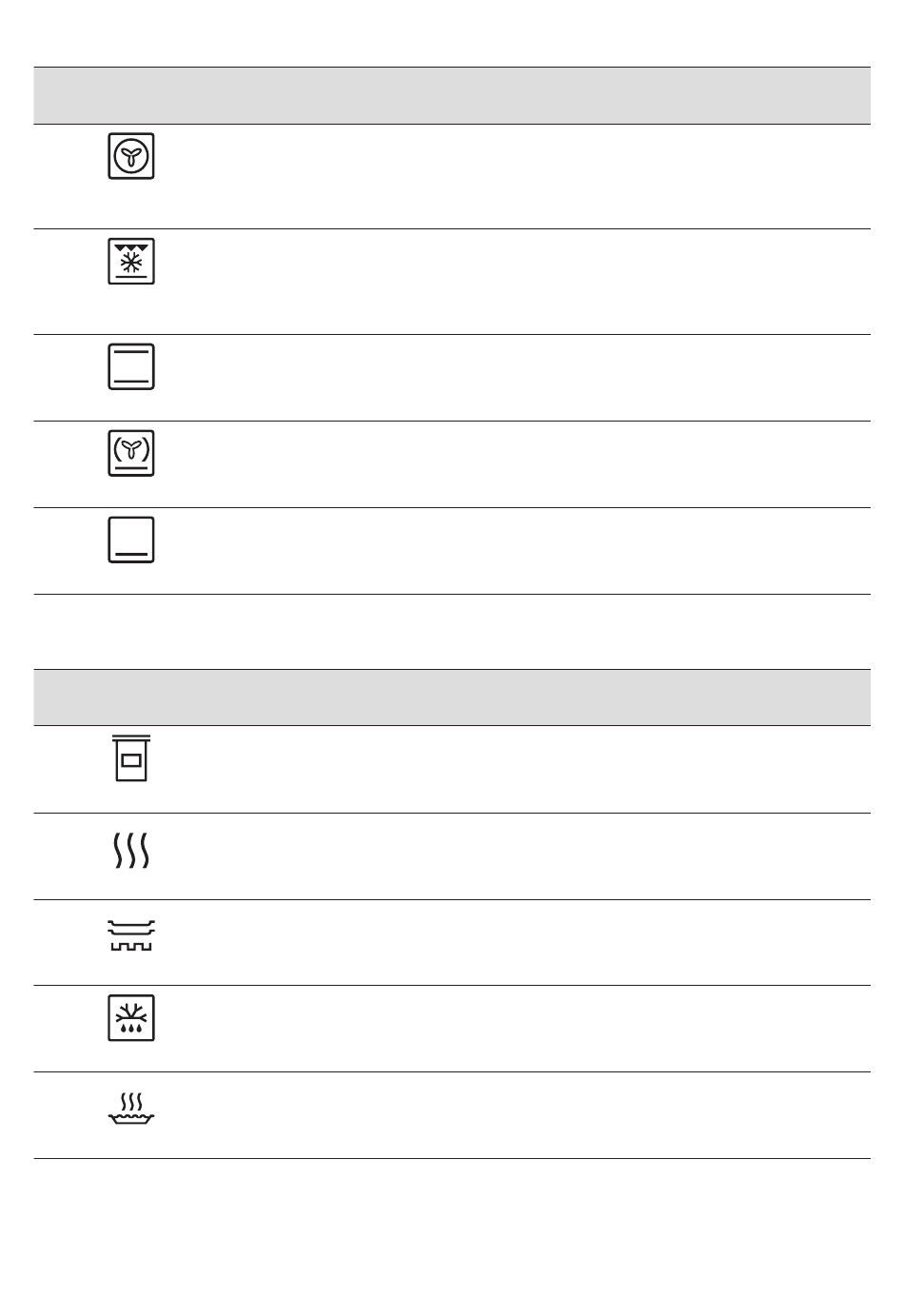The image size is (904, 1316).
Task: Pick the fan in brackets with bottom line icon
Action: click(131, 453)
